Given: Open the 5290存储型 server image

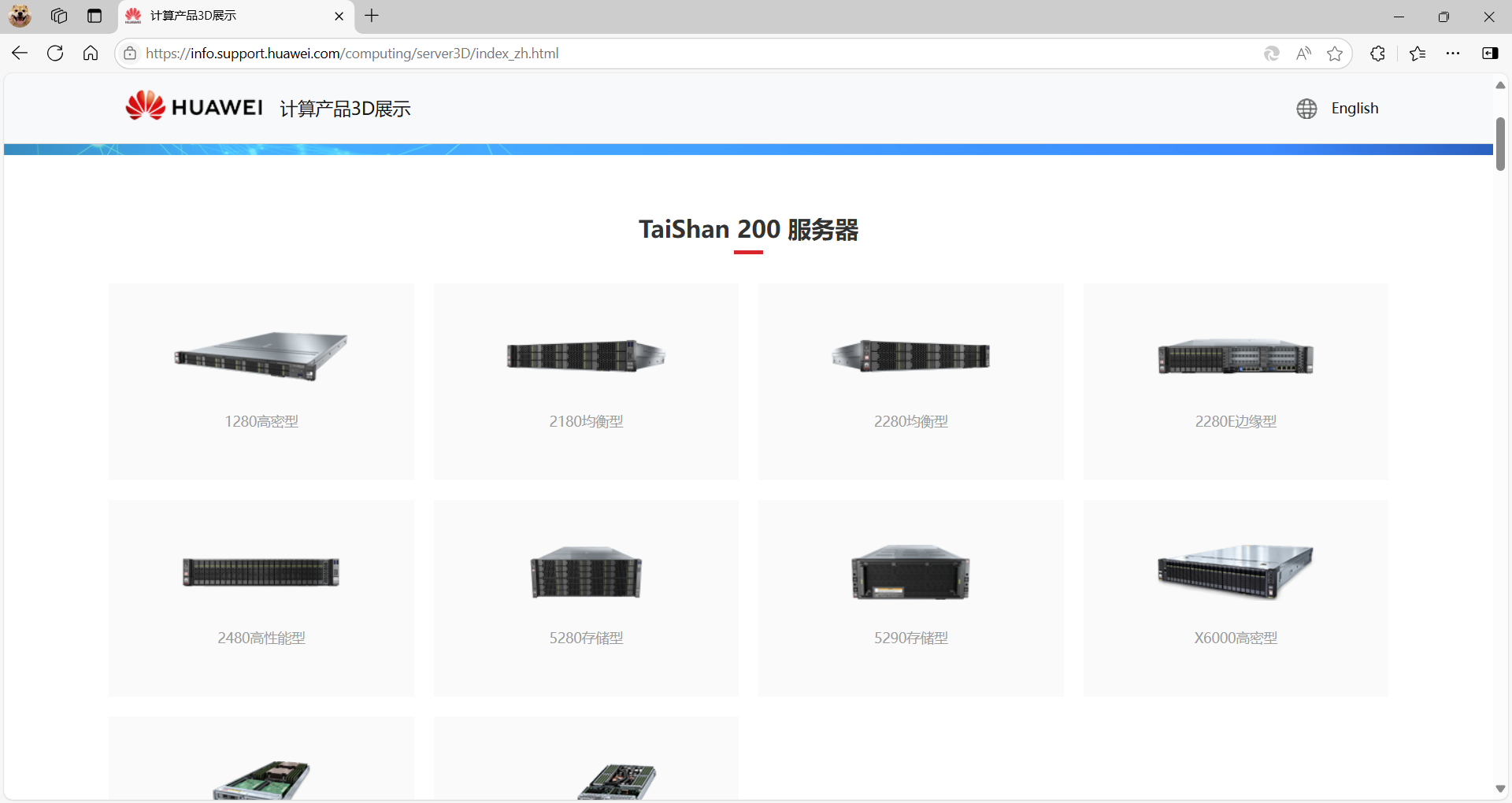Looking at the screenshot, I should [x=911, y=572].
